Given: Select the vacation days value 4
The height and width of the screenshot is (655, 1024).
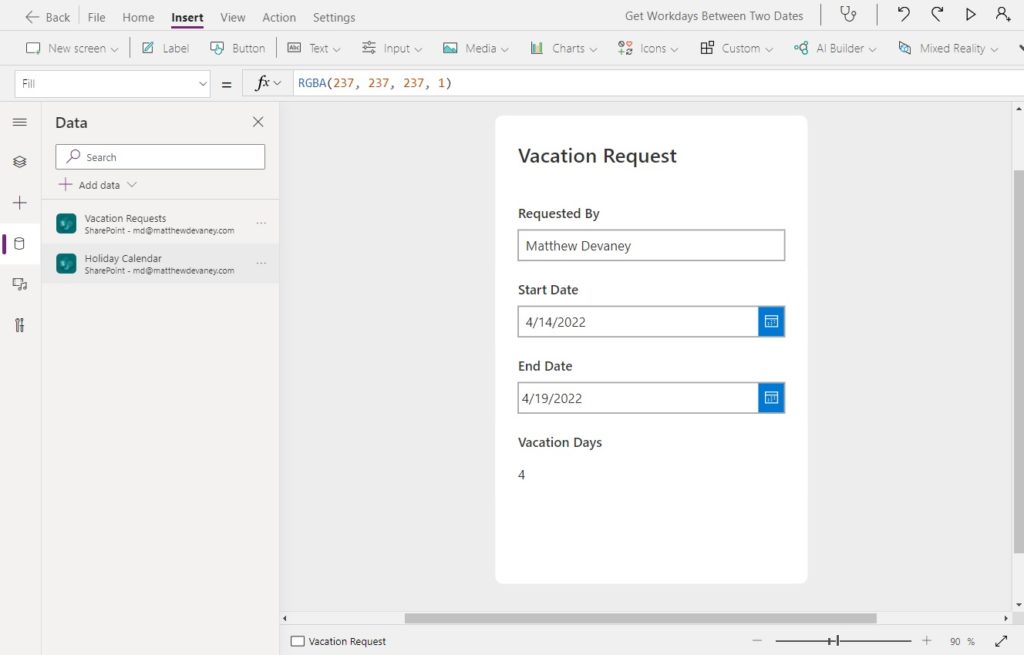Looking at the screenshot, I should pyautogui.click(x=521, y=475).
